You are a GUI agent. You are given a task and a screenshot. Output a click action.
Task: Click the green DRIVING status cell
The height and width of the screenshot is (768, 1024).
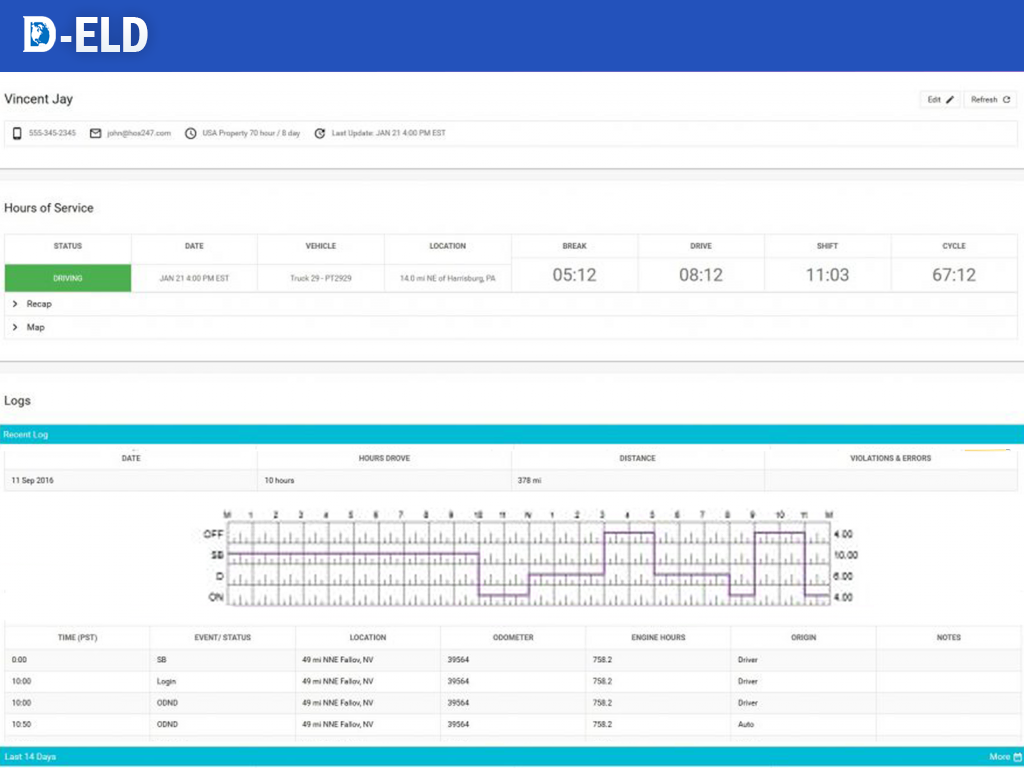point(68,278)
